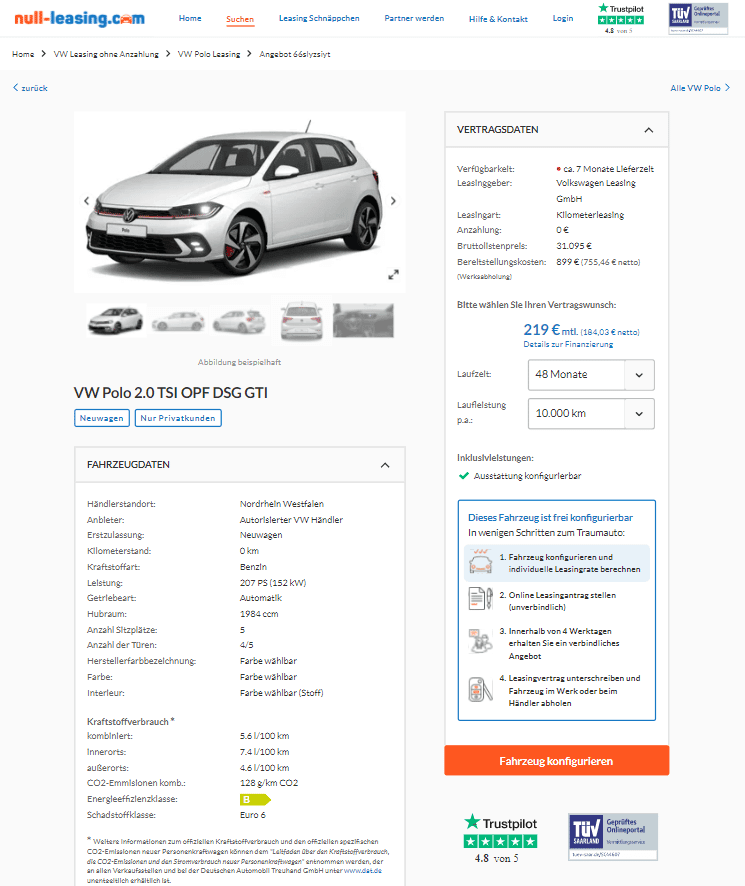
Task: Click 'Dieses Fahrzeug ist frei konfigurierbar' heading
Action: [550, 518]
